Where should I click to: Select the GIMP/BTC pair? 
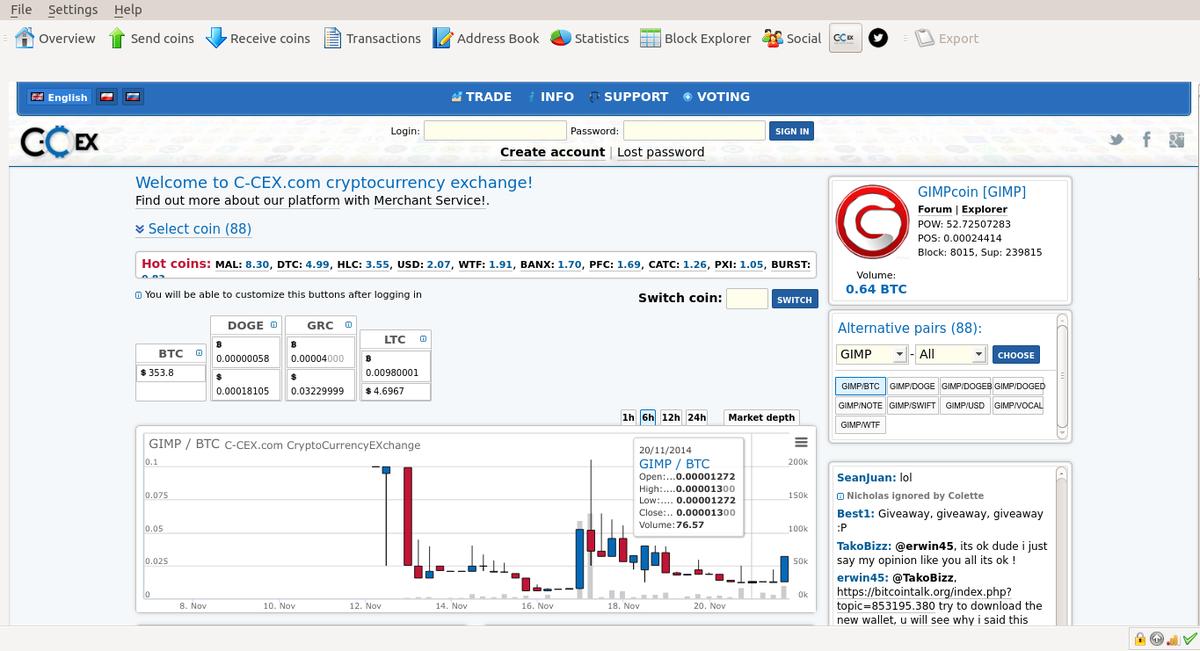pos(860,386)
